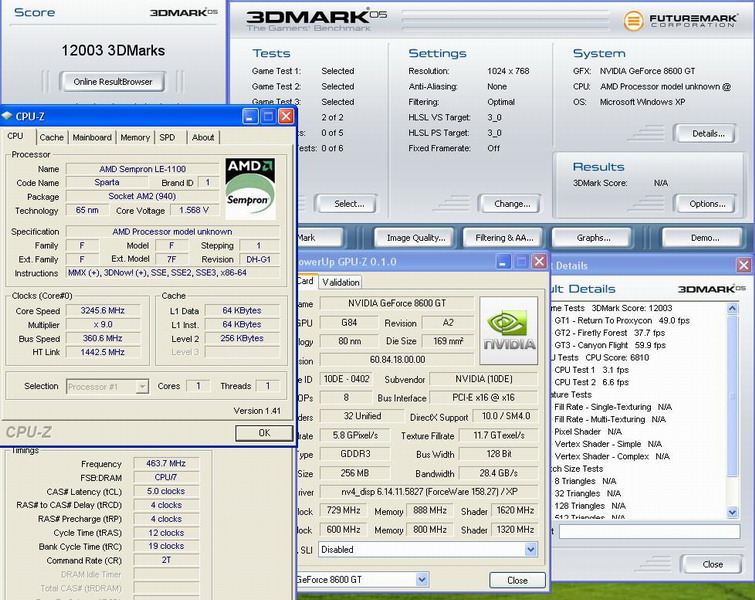Screen dimensions: 755x600
Task: Open the Graphs... button
Action: [593, 237]
